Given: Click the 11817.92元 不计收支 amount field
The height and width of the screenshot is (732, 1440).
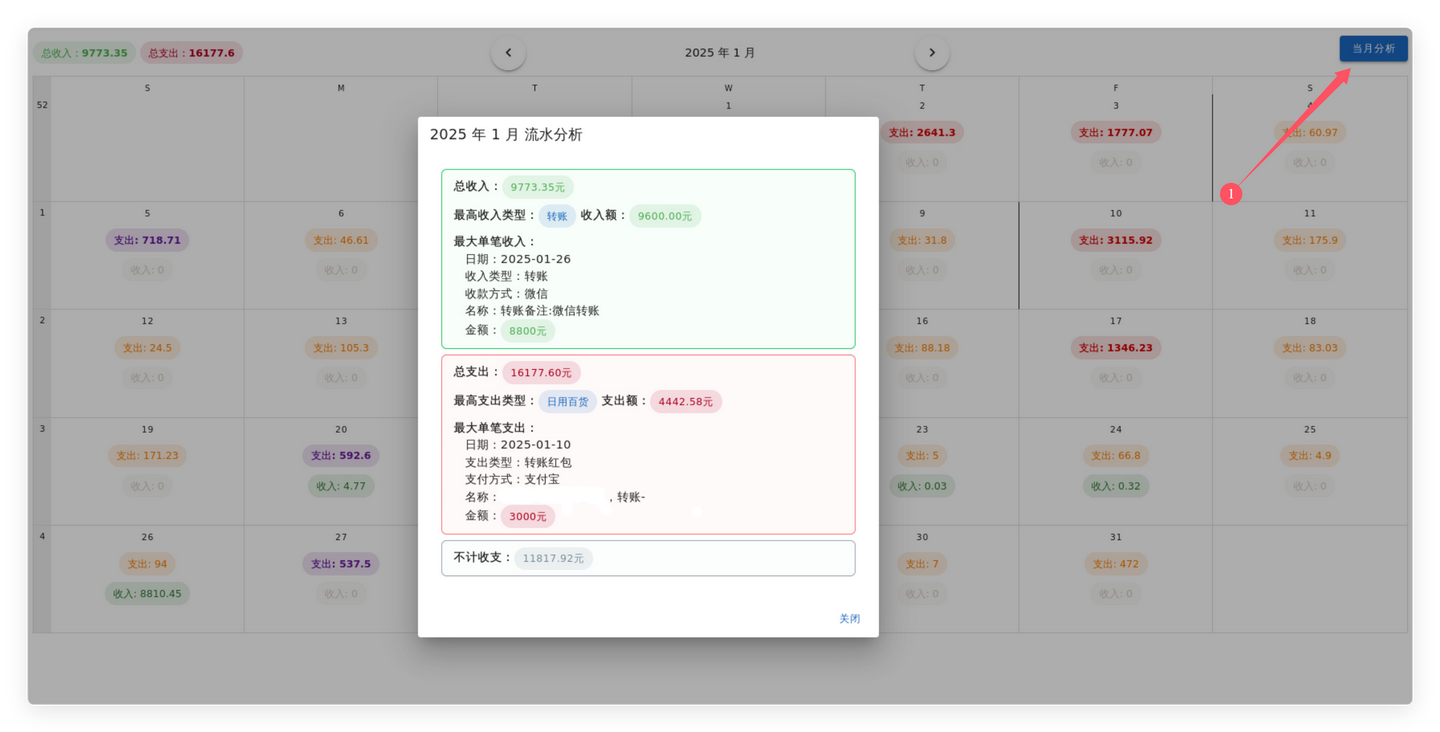Looking at the screenshot, I should coord(553,558).
